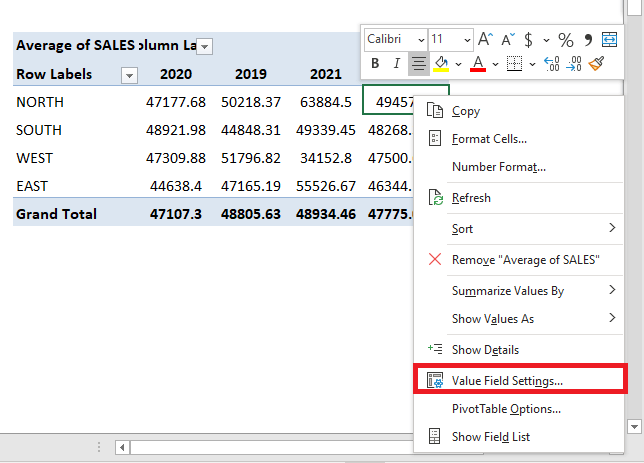The image size is (644, 463).
Task: Apply yellow fill color bucket
Action: click(442, 64)
